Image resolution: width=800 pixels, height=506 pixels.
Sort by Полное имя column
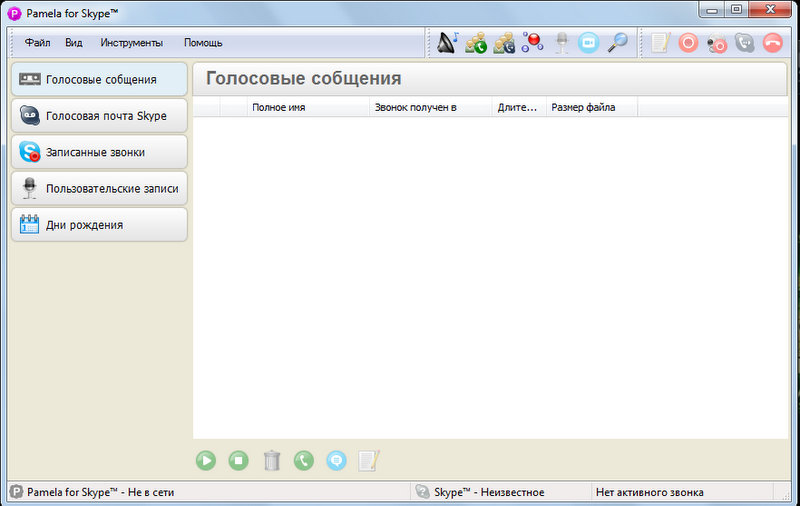[x=308, y=107]
